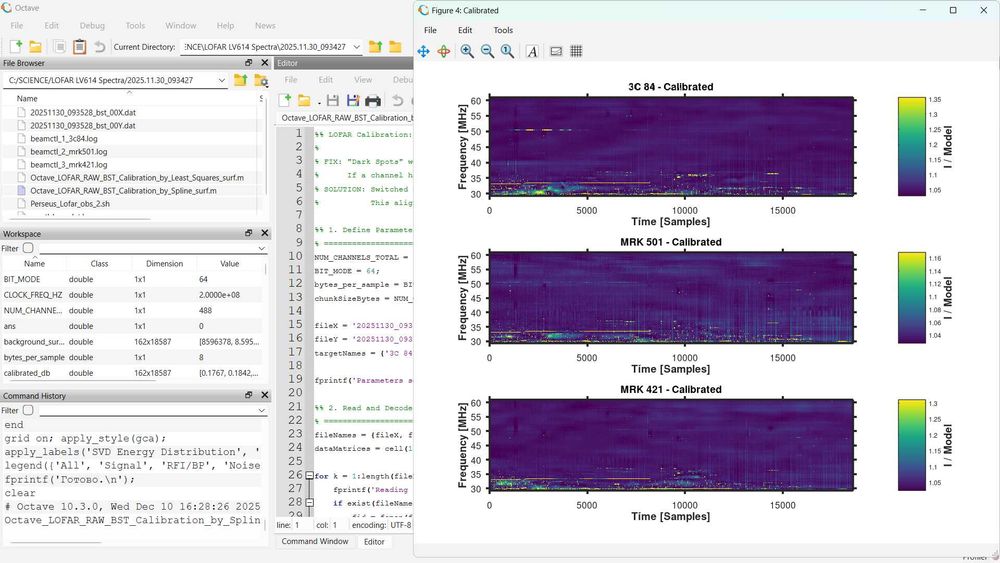Enable the Workspace Filter checkbox
Viewport: 1000px width, 563px height.
coord(28,248)
